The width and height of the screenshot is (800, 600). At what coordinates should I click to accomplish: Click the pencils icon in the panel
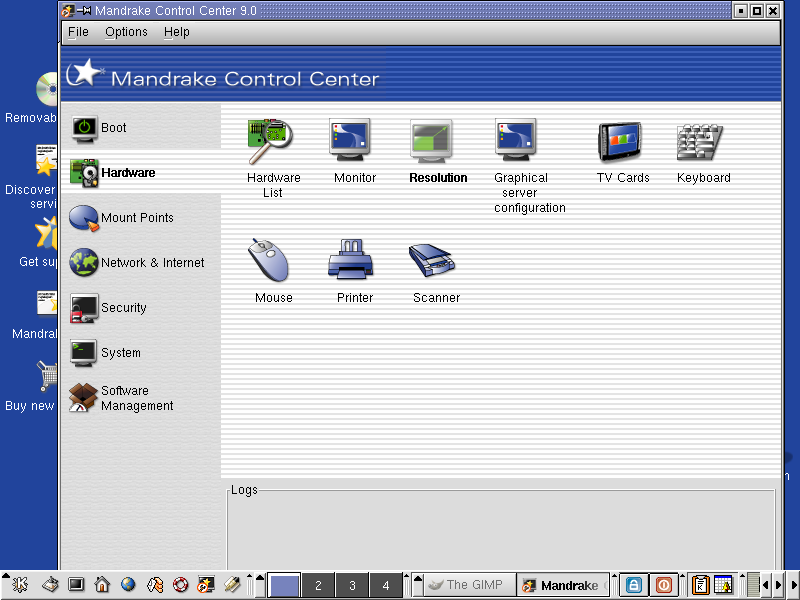232,584
